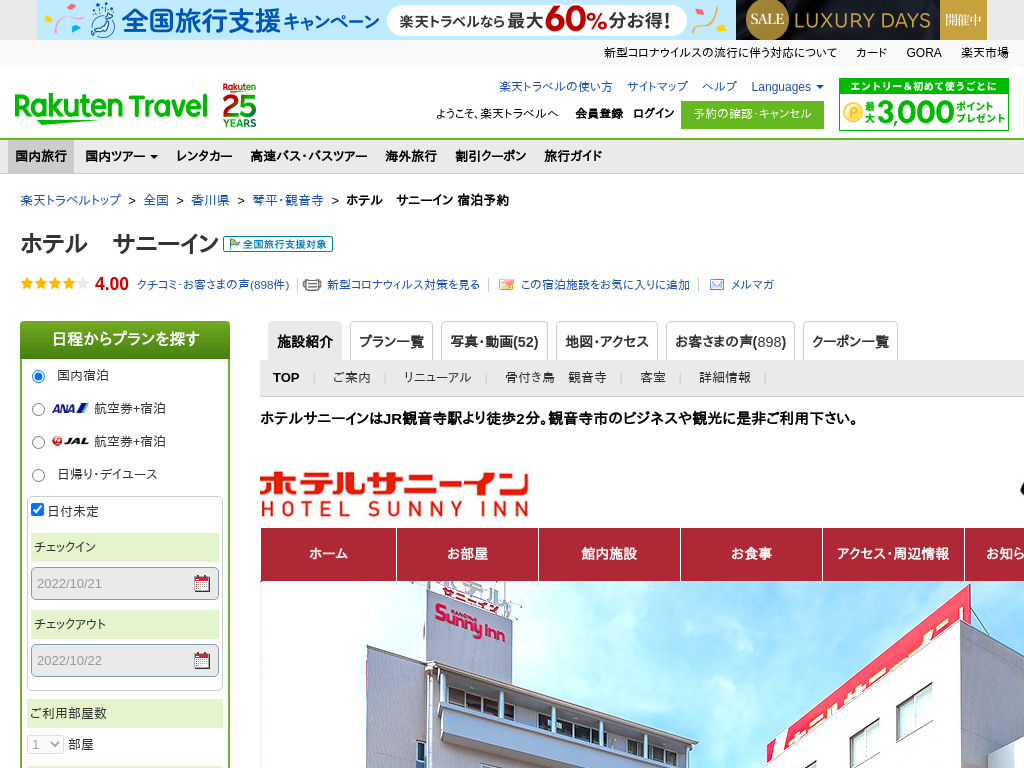Screen dimensions: 1024x768
Task: Open the Languages dropdown
Action: [787, 87]
